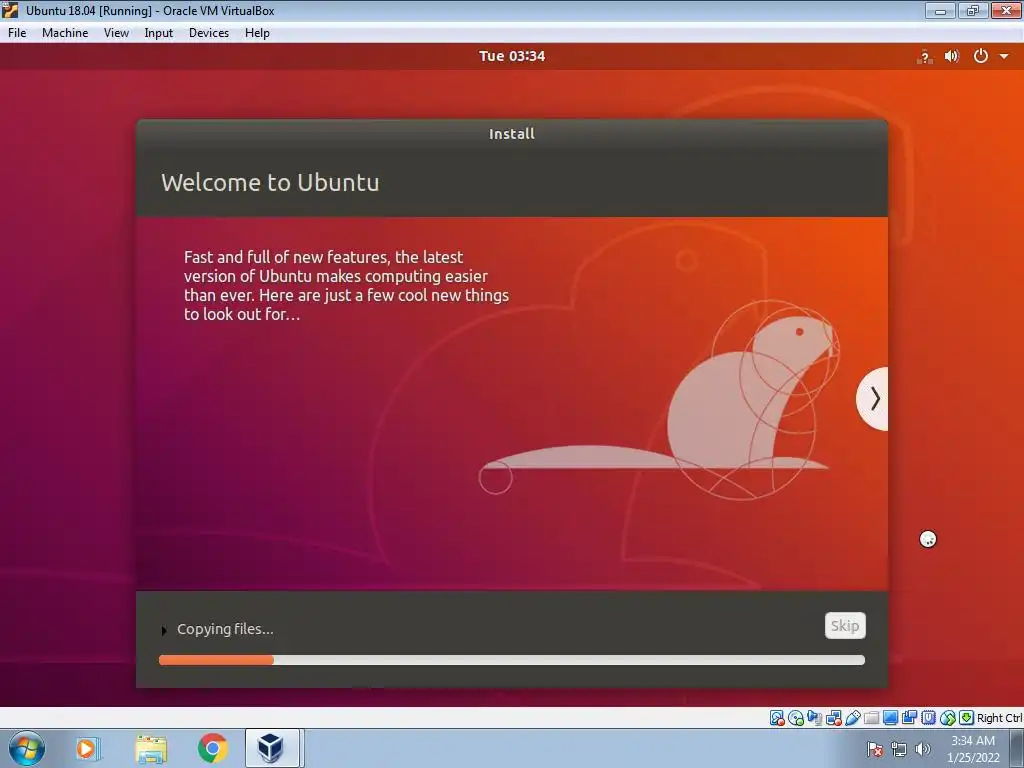Click the USB devices status icon
The height and width of the screenshot is (768, 1024).
853,718
